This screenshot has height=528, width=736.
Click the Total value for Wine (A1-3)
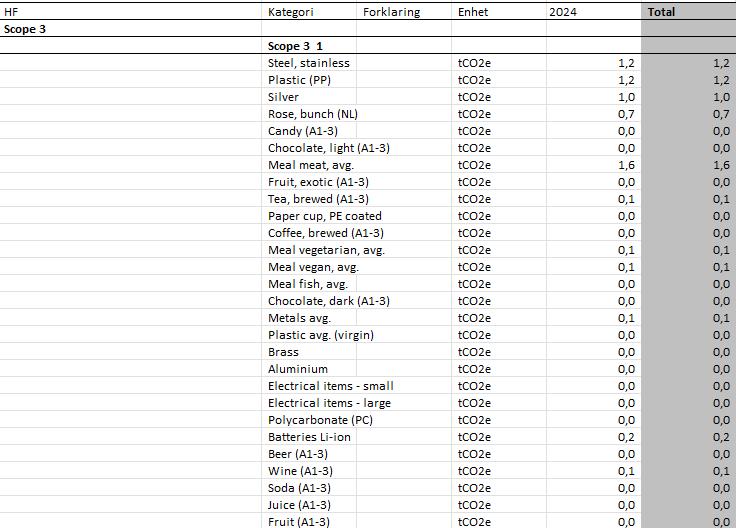pos(721,471)
